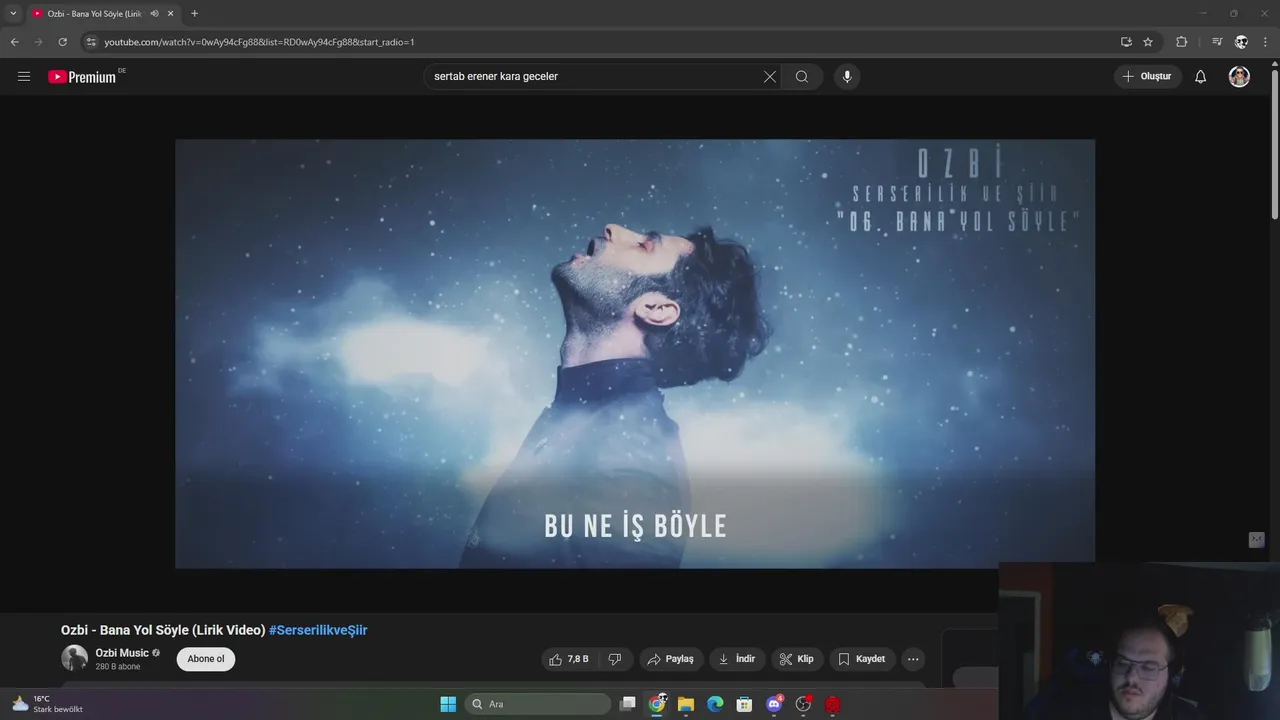Subscribe with the Abone ol button

click(206, 659)
